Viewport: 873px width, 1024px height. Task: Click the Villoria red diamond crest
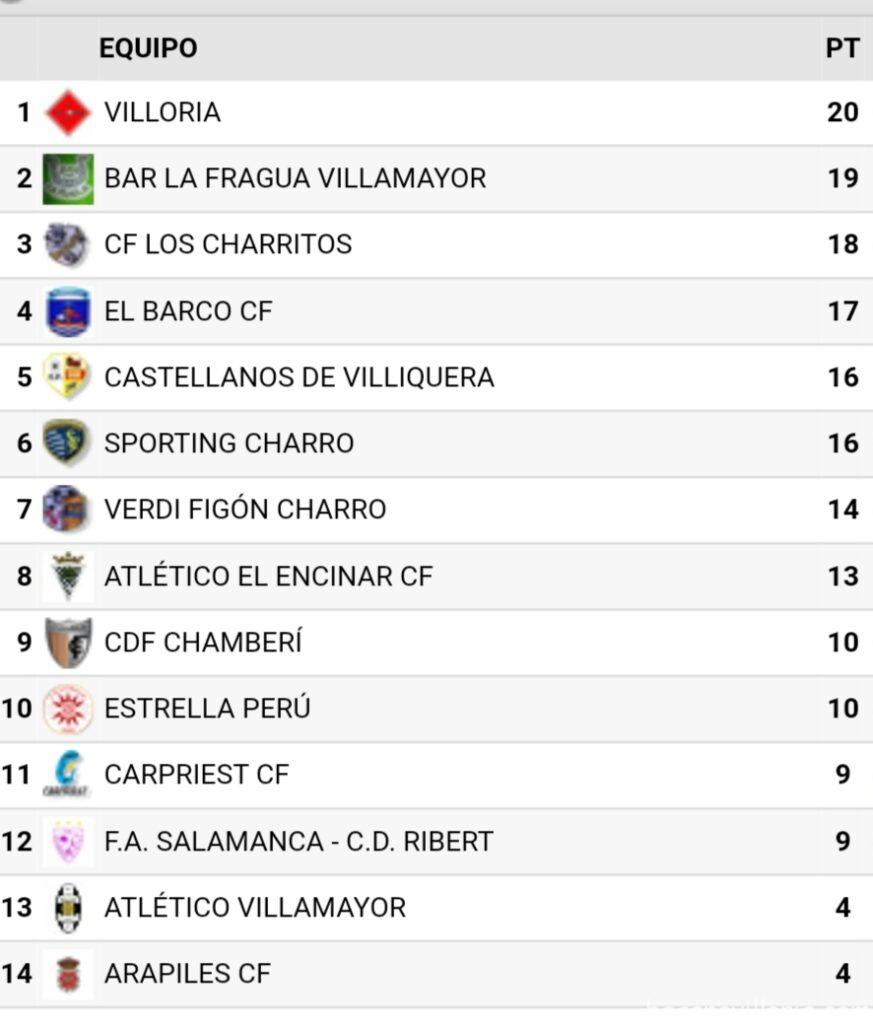68,113
